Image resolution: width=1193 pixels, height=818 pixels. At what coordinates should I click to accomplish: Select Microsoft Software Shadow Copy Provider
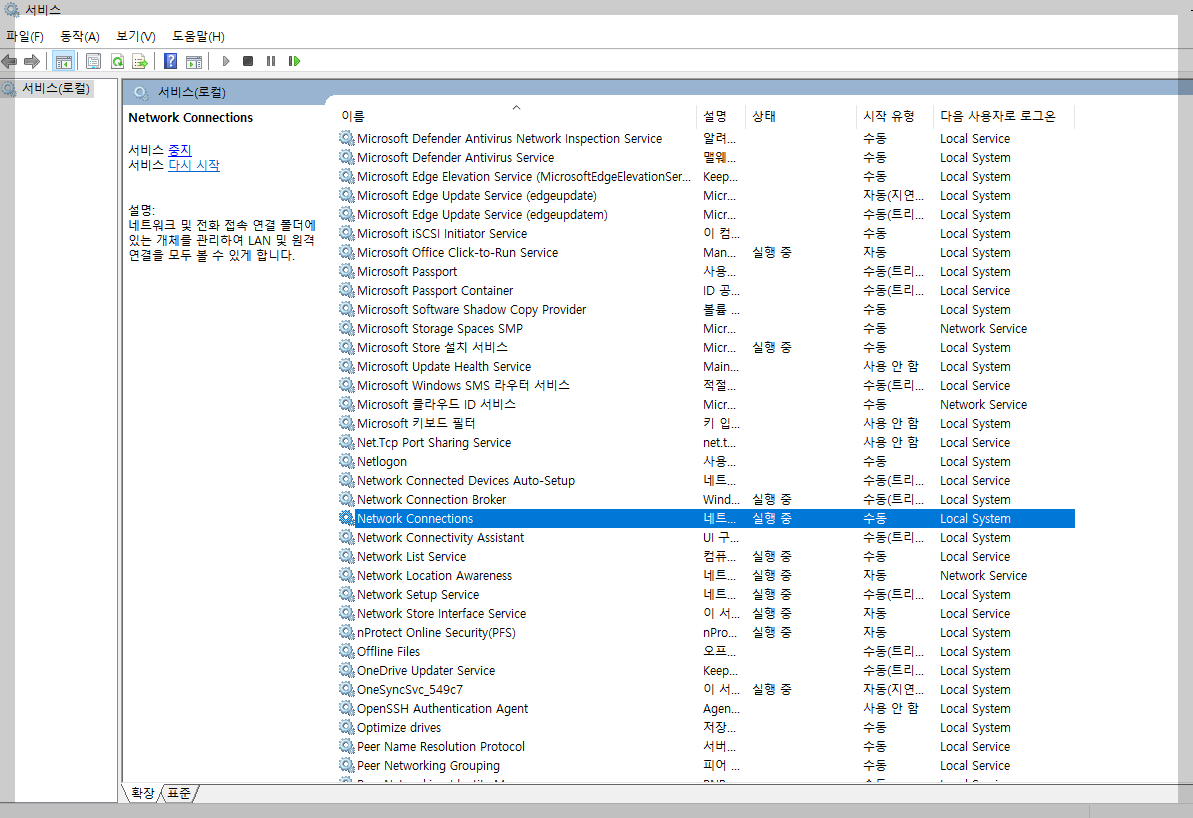coord(705,309)
